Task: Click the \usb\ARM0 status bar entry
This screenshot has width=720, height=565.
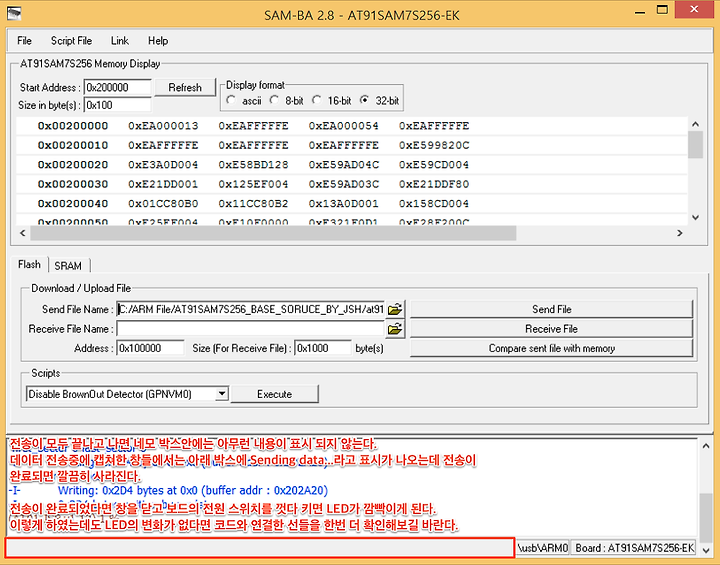Action: click(x=542, y=548)
